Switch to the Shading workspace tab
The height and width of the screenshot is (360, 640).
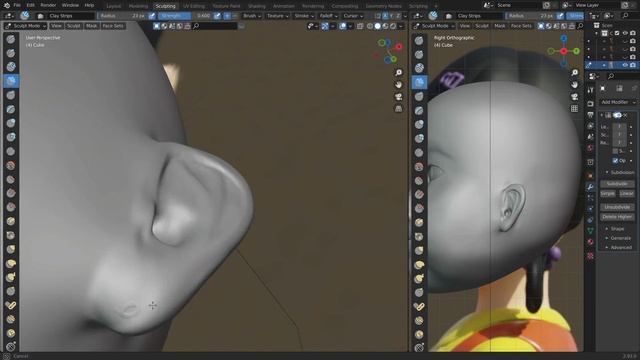point(257,6)
